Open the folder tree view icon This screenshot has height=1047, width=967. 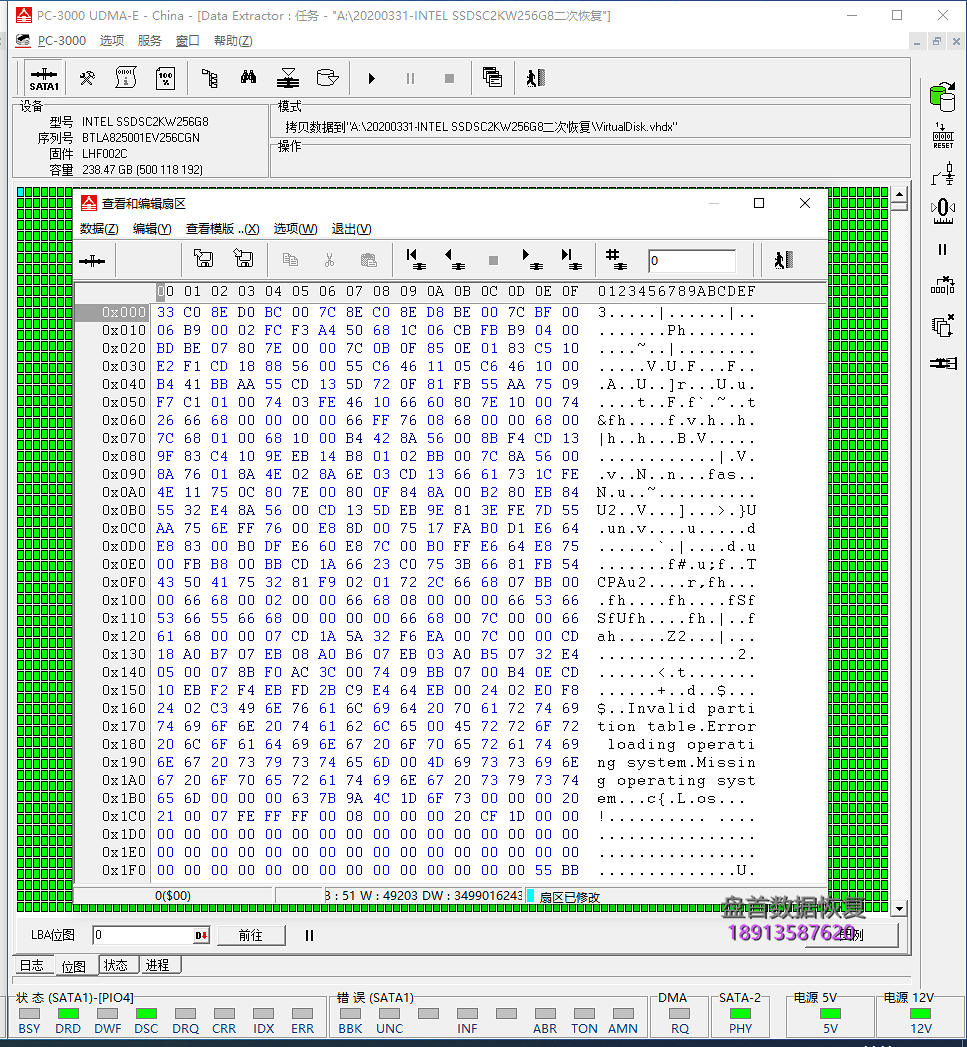point(210,79)
